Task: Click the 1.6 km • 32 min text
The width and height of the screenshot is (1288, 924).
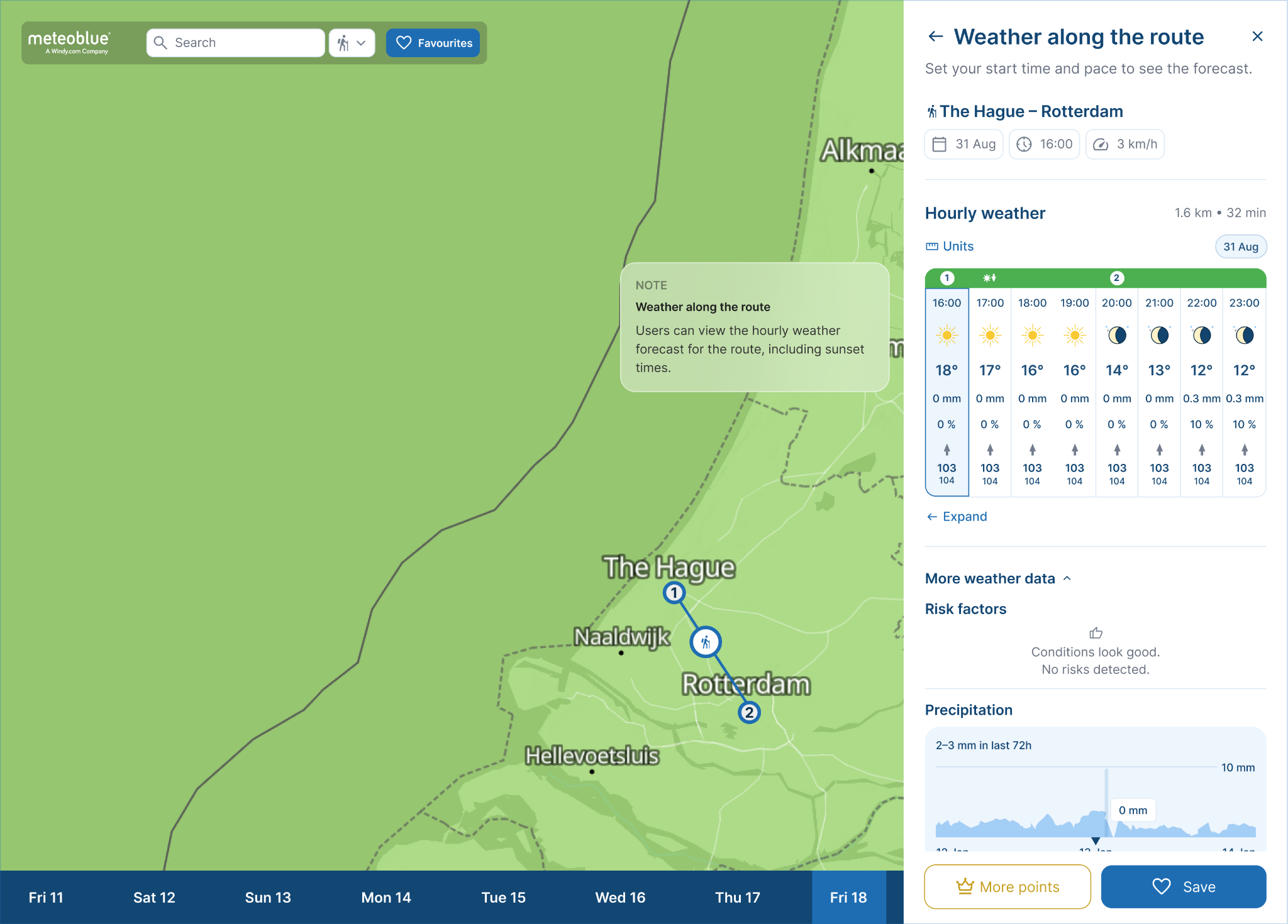Action: point(1220,213)
